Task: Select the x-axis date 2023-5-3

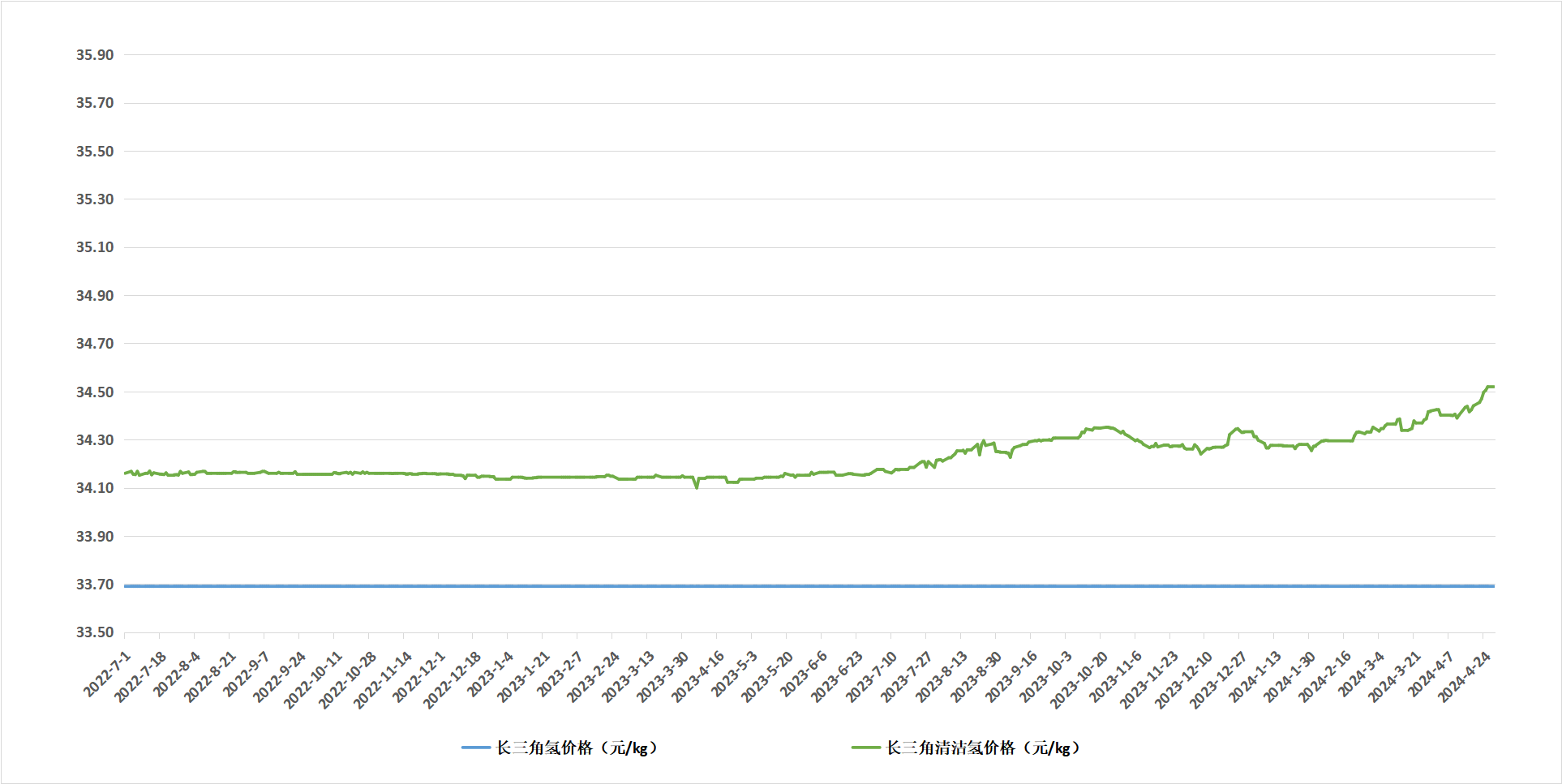Action: pos(735,673)
